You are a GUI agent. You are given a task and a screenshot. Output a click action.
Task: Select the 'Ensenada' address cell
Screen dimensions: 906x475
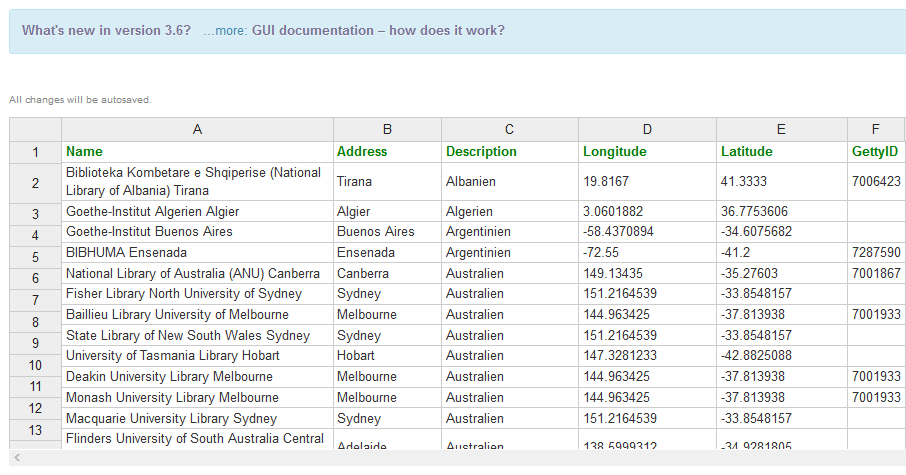pos(387,253)
